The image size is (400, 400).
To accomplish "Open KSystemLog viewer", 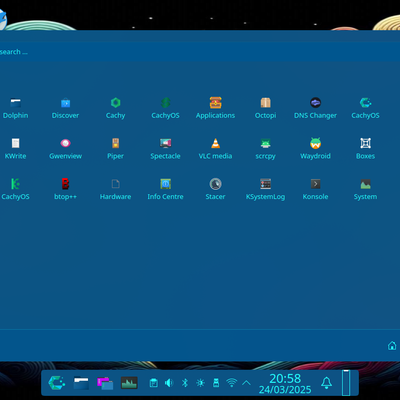I will click(265, 189).
